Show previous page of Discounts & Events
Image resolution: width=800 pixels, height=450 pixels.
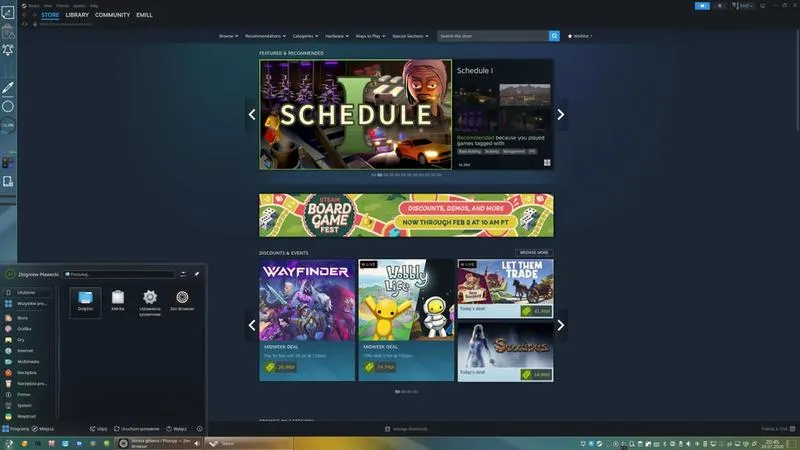pyautogui.click(x=252, y=325)
